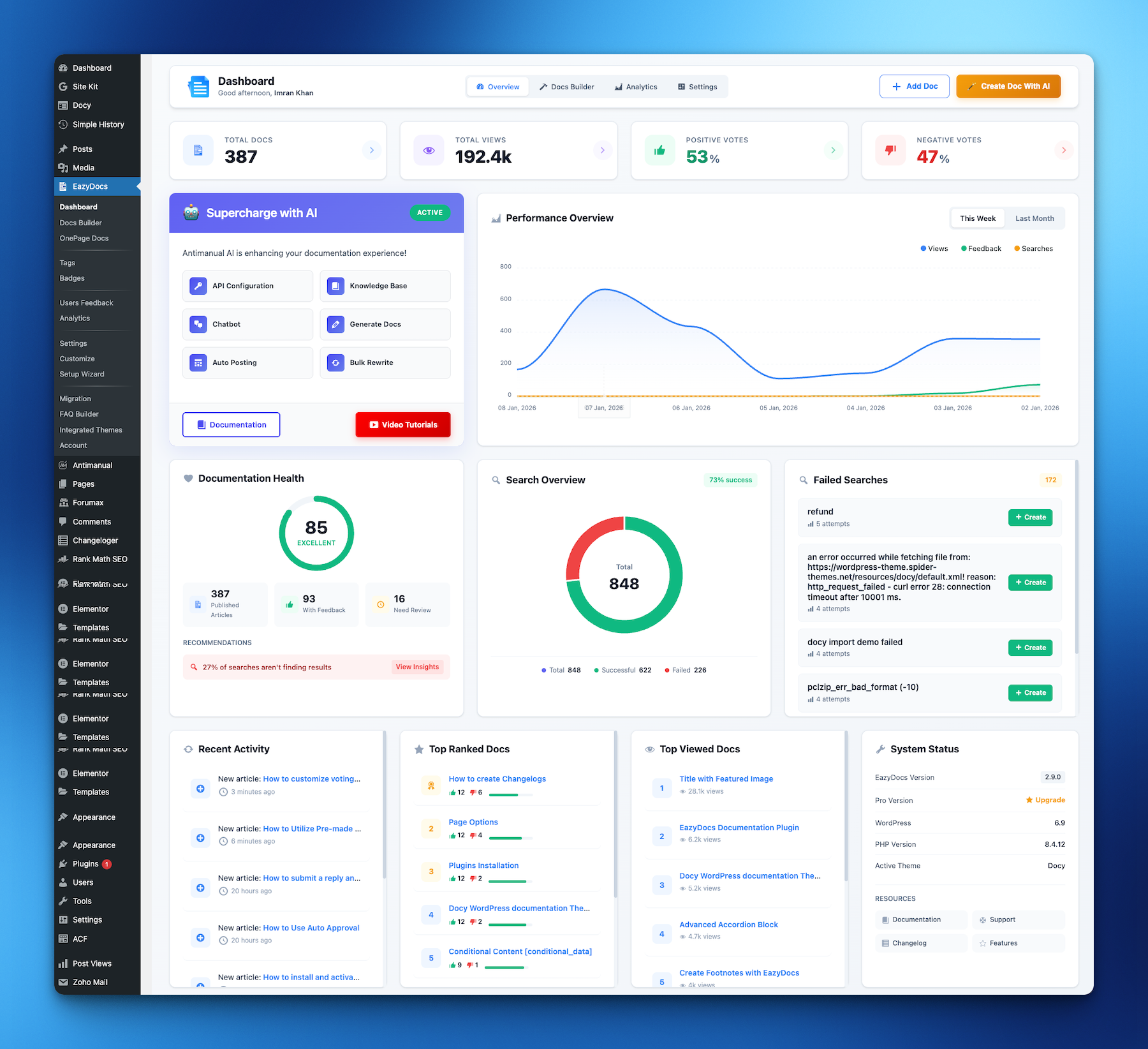
Task: Open Rank Math SEO from sidebar
Action: [99, 559]
